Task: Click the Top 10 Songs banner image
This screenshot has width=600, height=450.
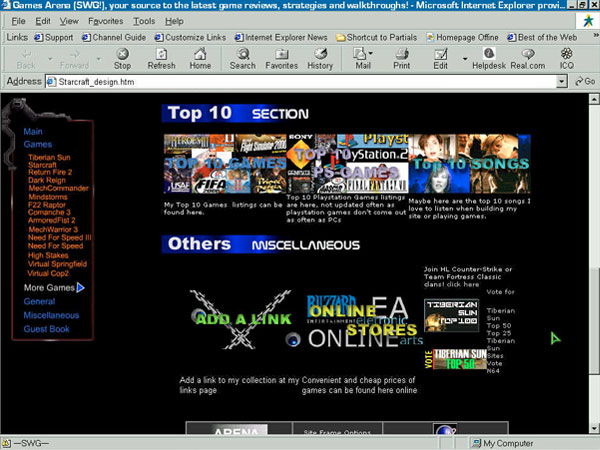Action: 470,164
